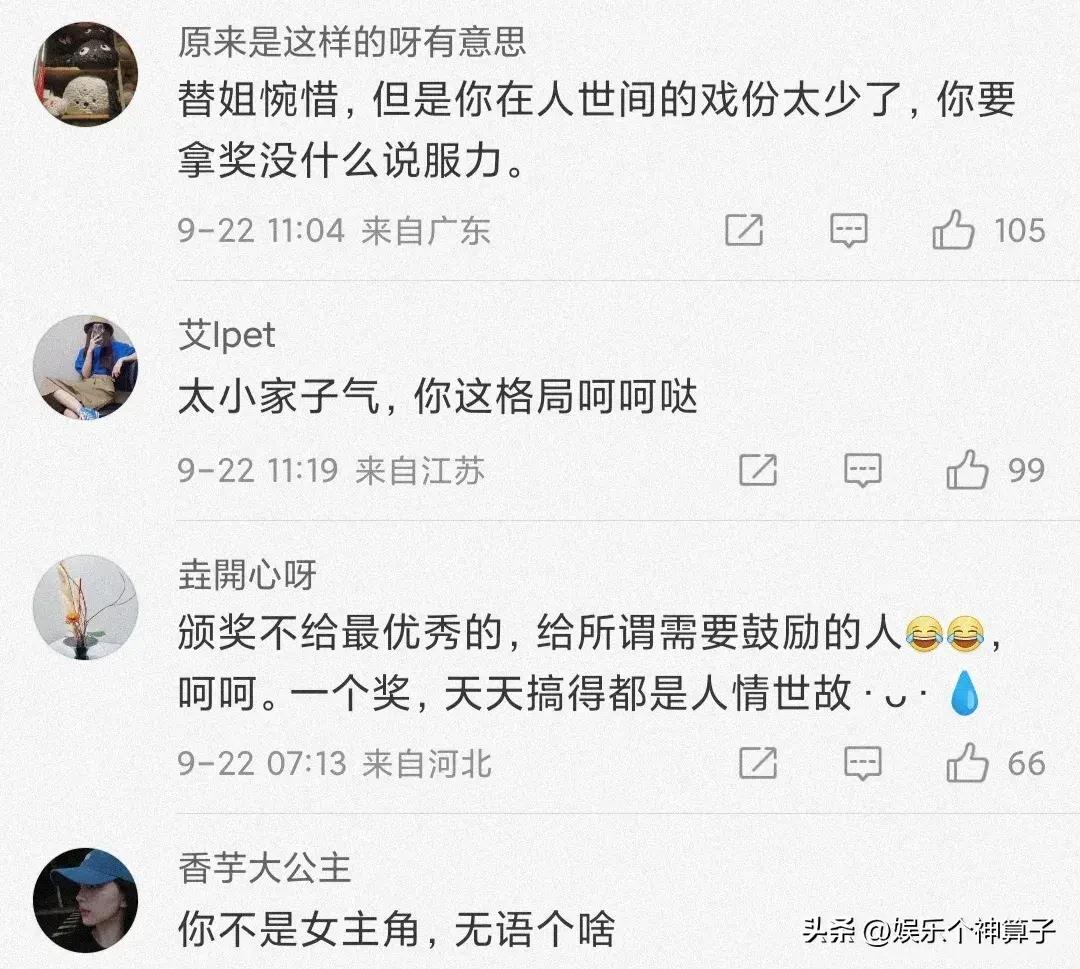1080x969 pixels.
Task: View the flower avatar of 垚開心呀
Action: (x=85, y=607)
